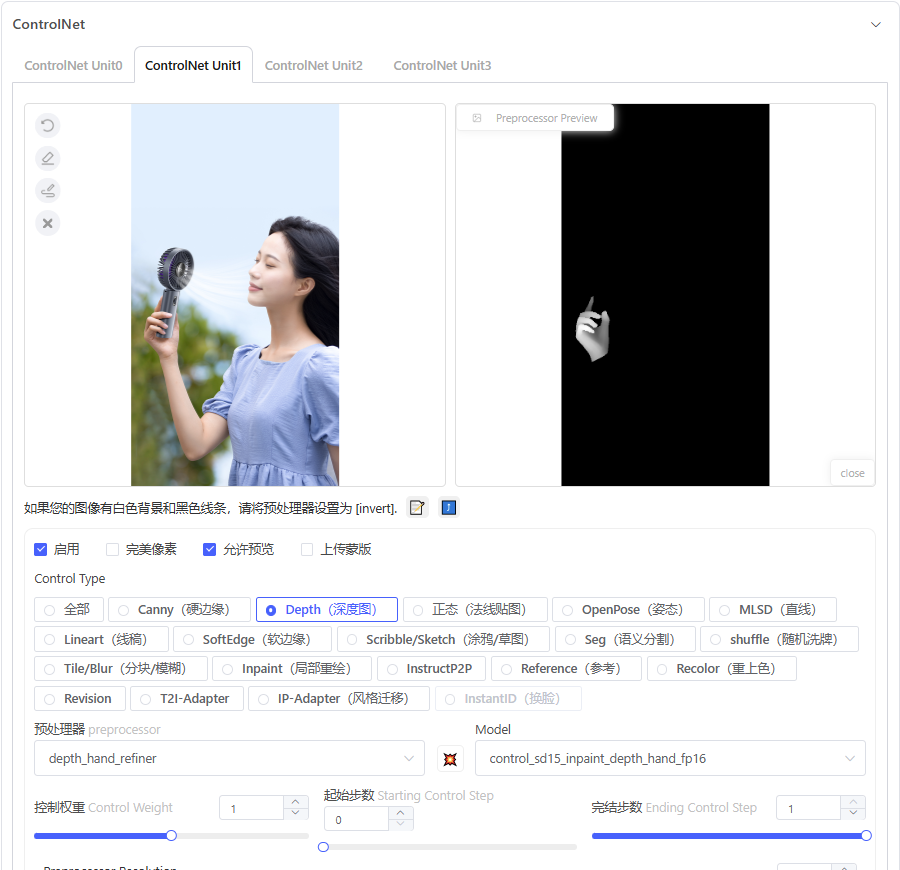Viewport: 900px width, 870px height.
Task: Click the Starting Control Step slider handle
Action: 323,847
